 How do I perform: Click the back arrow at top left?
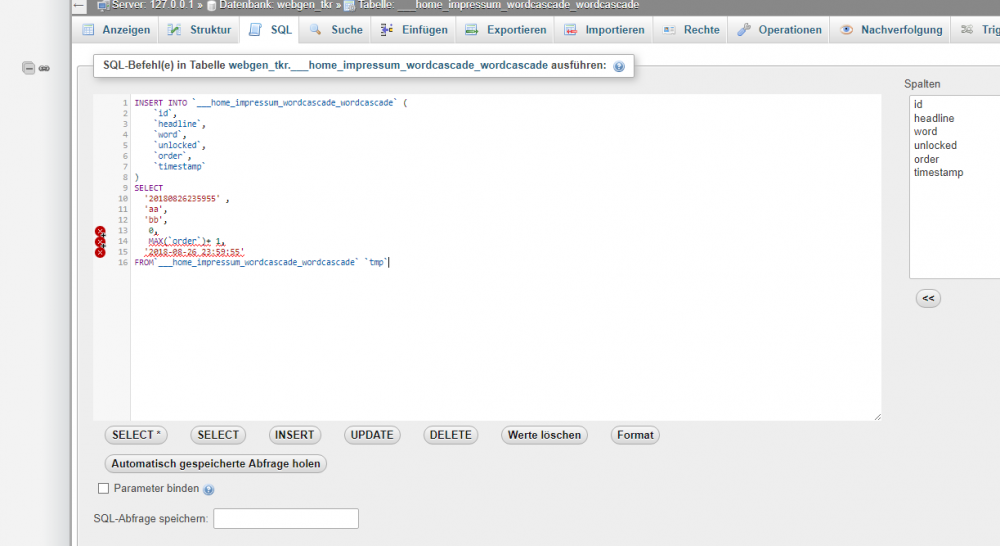coord(78,6)
